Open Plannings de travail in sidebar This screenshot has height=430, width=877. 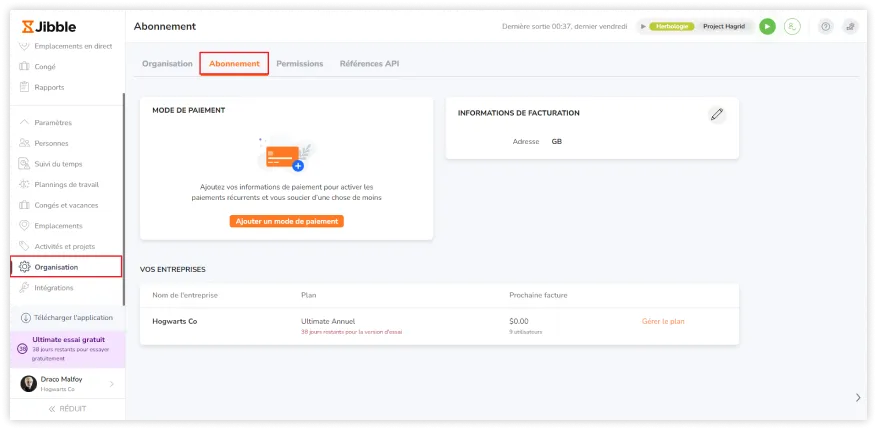pyautogui.click(x=66, y=184)
